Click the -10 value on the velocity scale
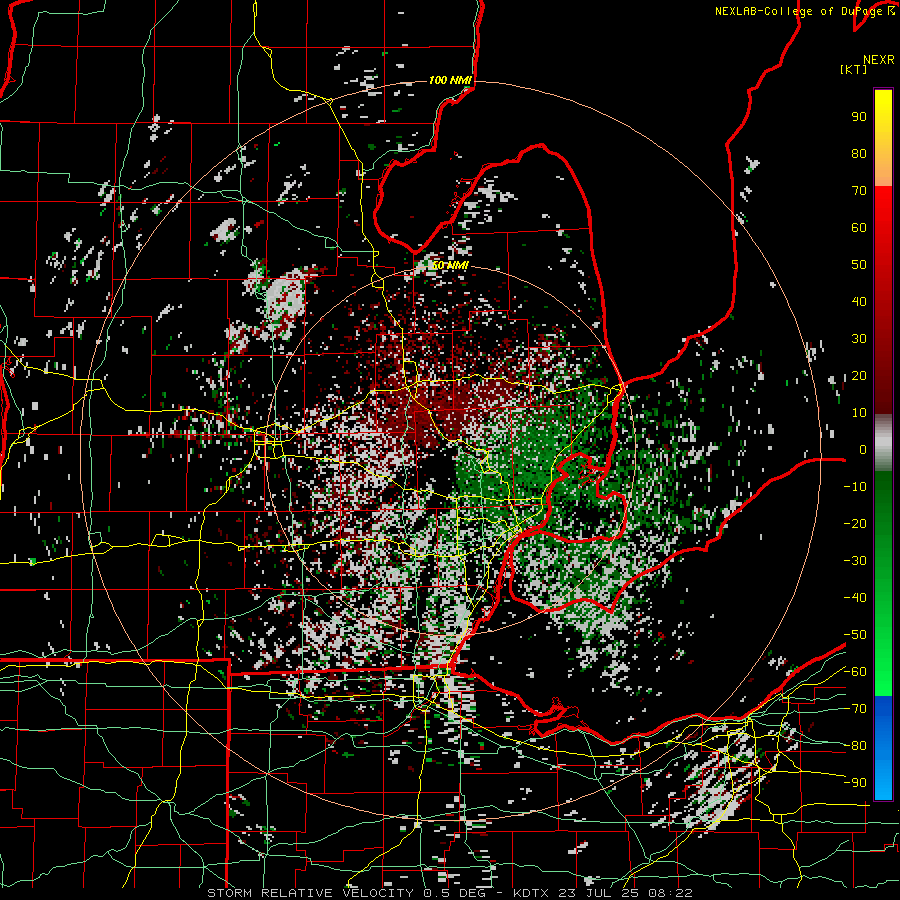 tap(855, 487)
